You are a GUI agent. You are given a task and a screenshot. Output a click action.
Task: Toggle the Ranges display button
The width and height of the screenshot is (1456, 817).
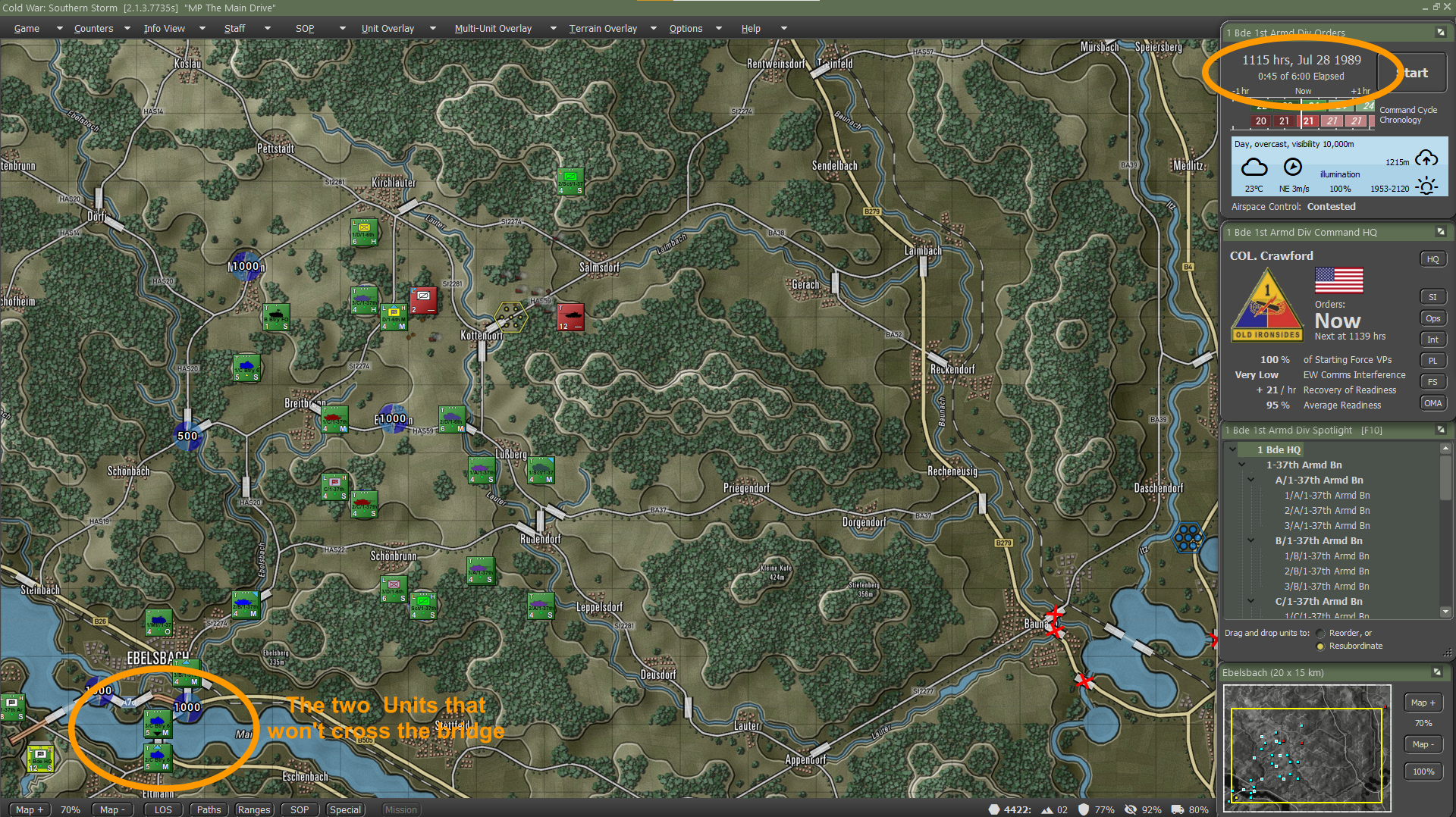tap(254, 809)
